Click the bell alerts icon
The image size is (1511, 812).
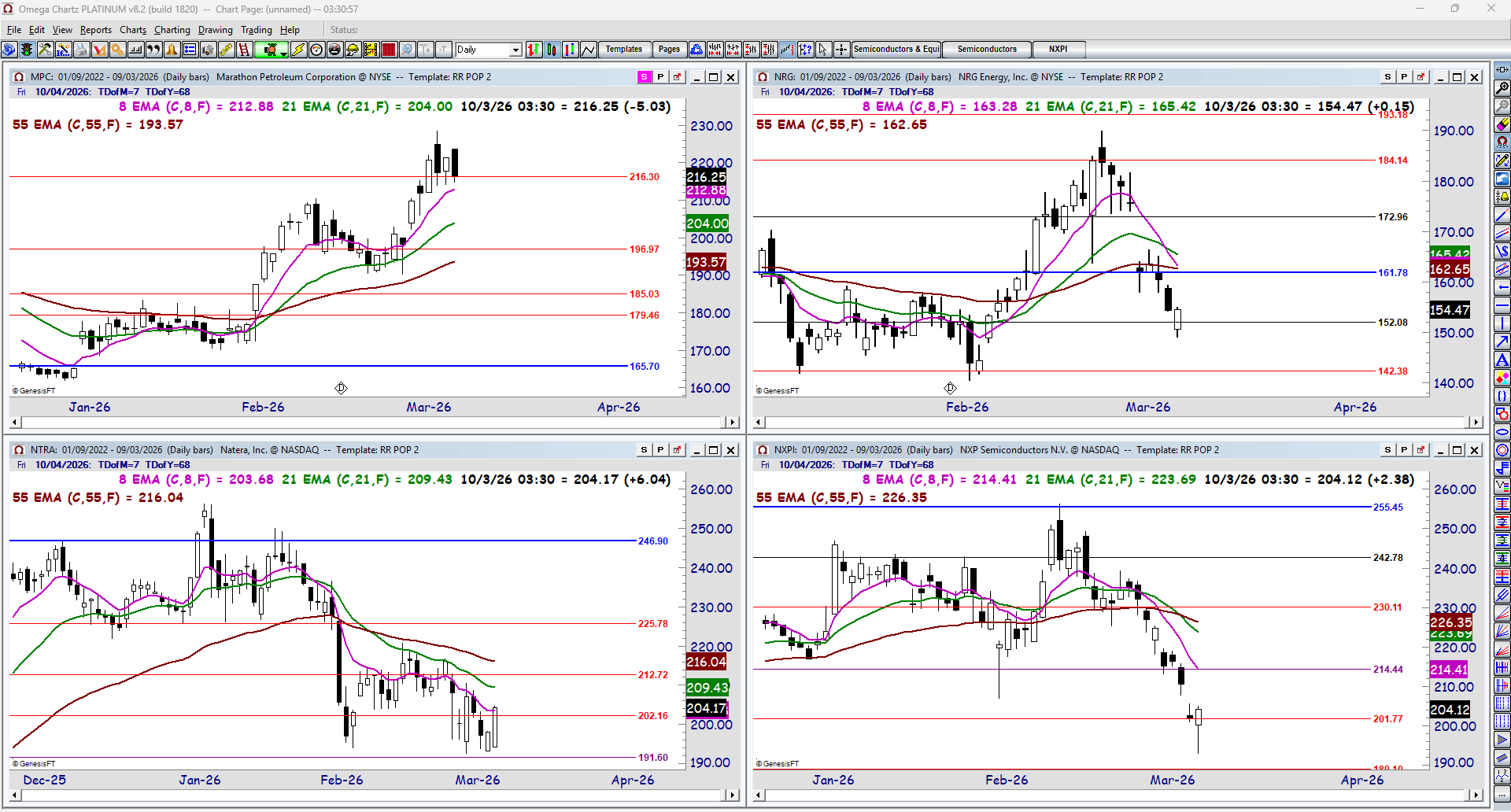coord(172,50)
